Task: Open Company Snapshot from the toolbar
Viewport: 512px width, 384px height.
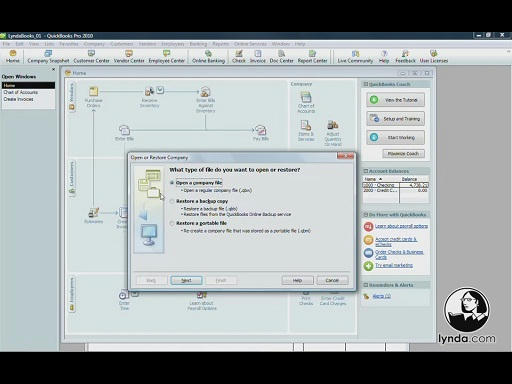Action: tap(48, 56)
